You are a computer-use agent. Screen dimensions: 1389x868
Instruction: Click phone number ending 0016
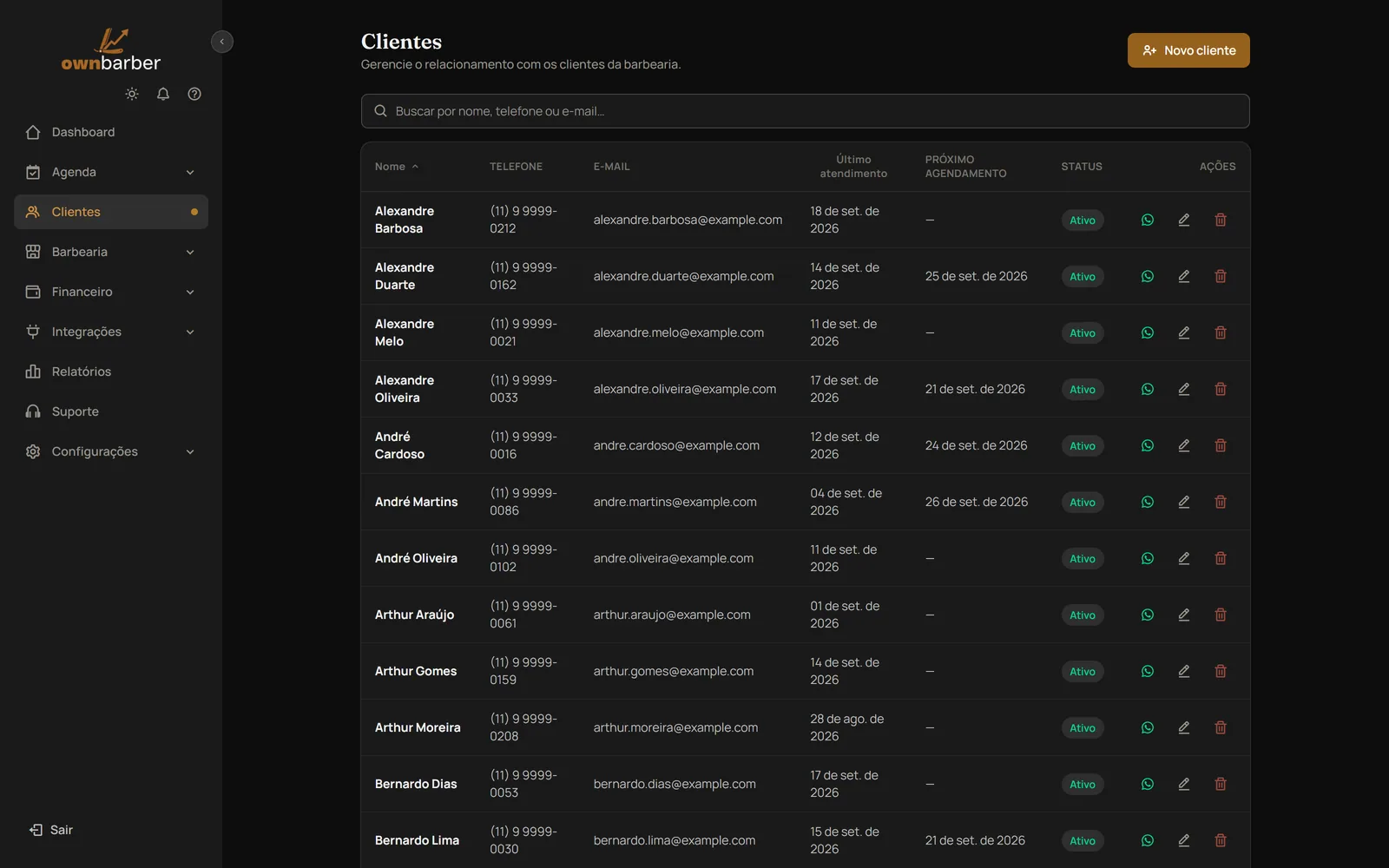(x=523, y=445)
